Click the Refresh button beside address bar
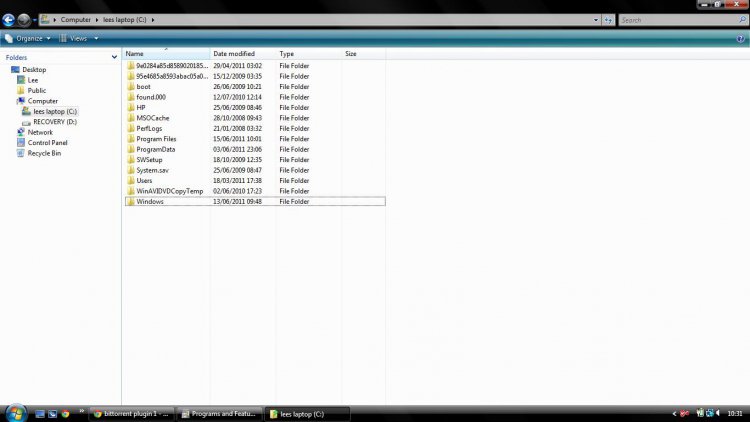 coord(608,20)
